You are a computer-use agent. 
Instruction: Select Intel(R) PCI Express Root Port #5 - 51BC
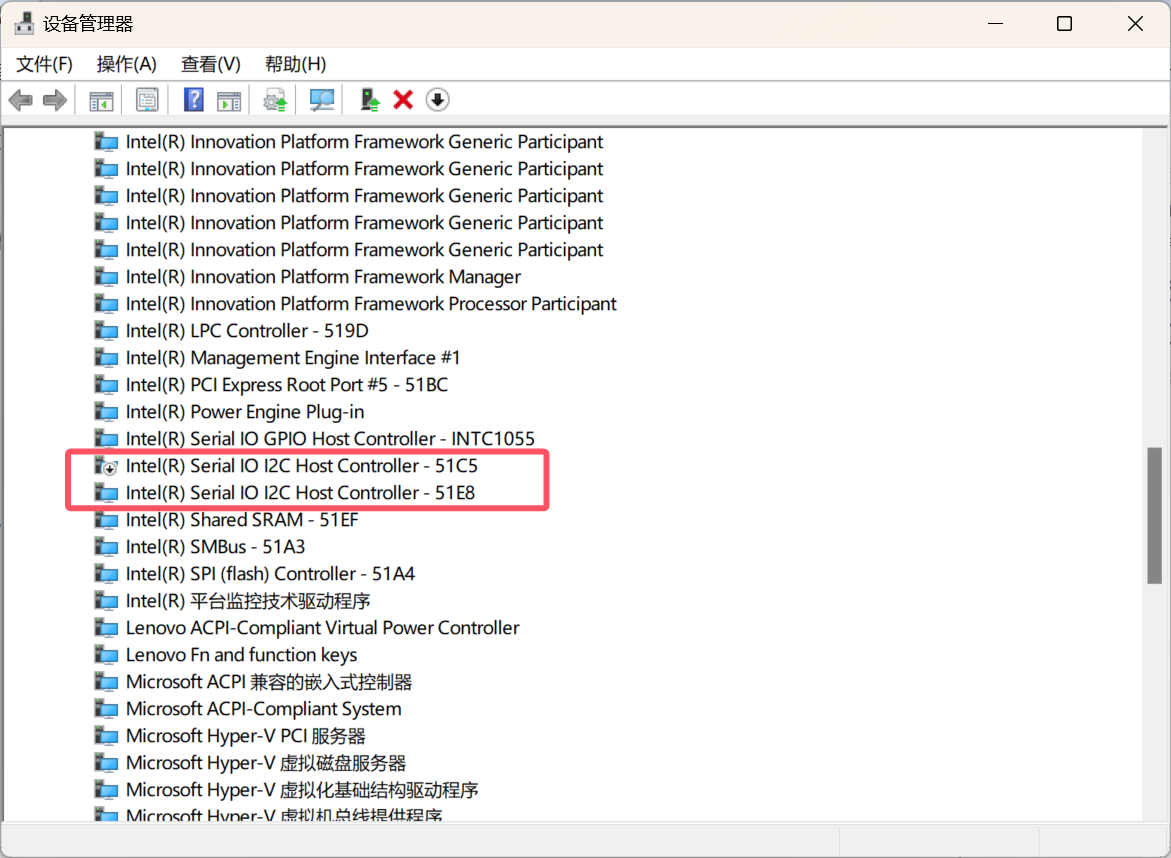tap(287, 385)
